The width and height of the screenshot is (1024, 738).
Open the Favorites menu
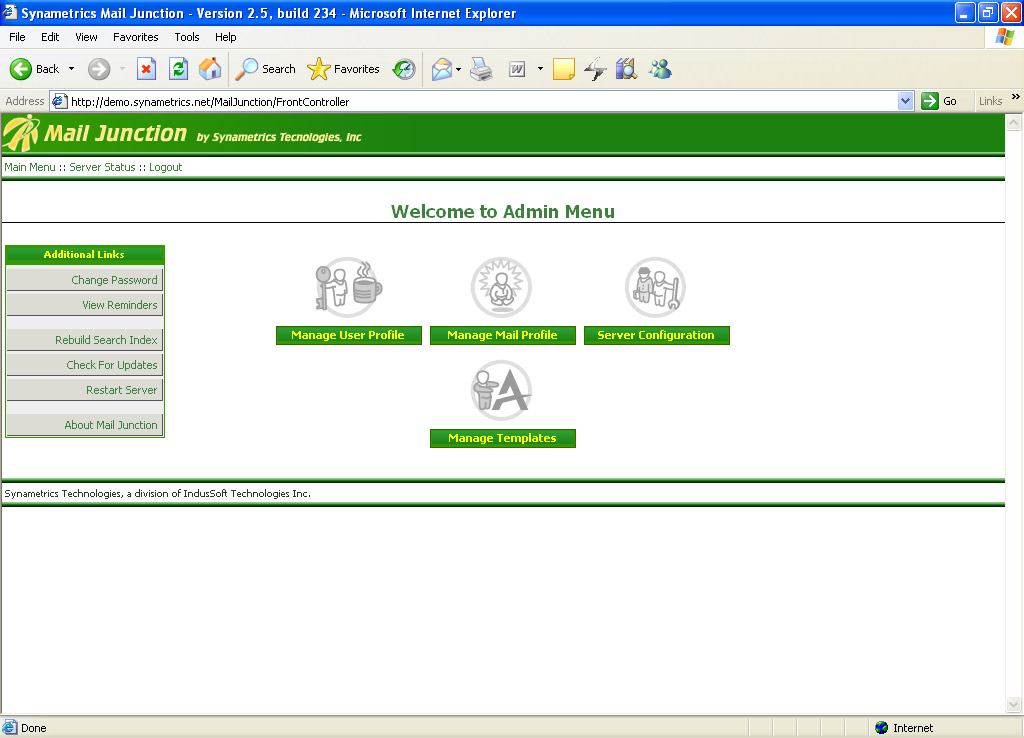pyautogui.click(x=136, y=37)
